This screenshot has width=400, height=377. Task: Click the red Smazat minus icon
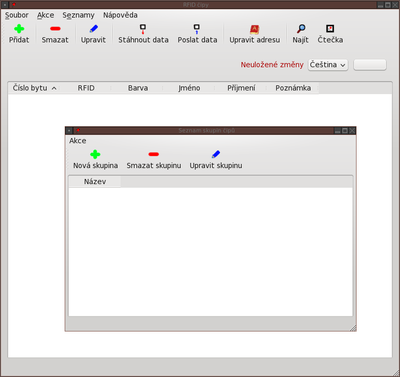(x=55, y=29)
